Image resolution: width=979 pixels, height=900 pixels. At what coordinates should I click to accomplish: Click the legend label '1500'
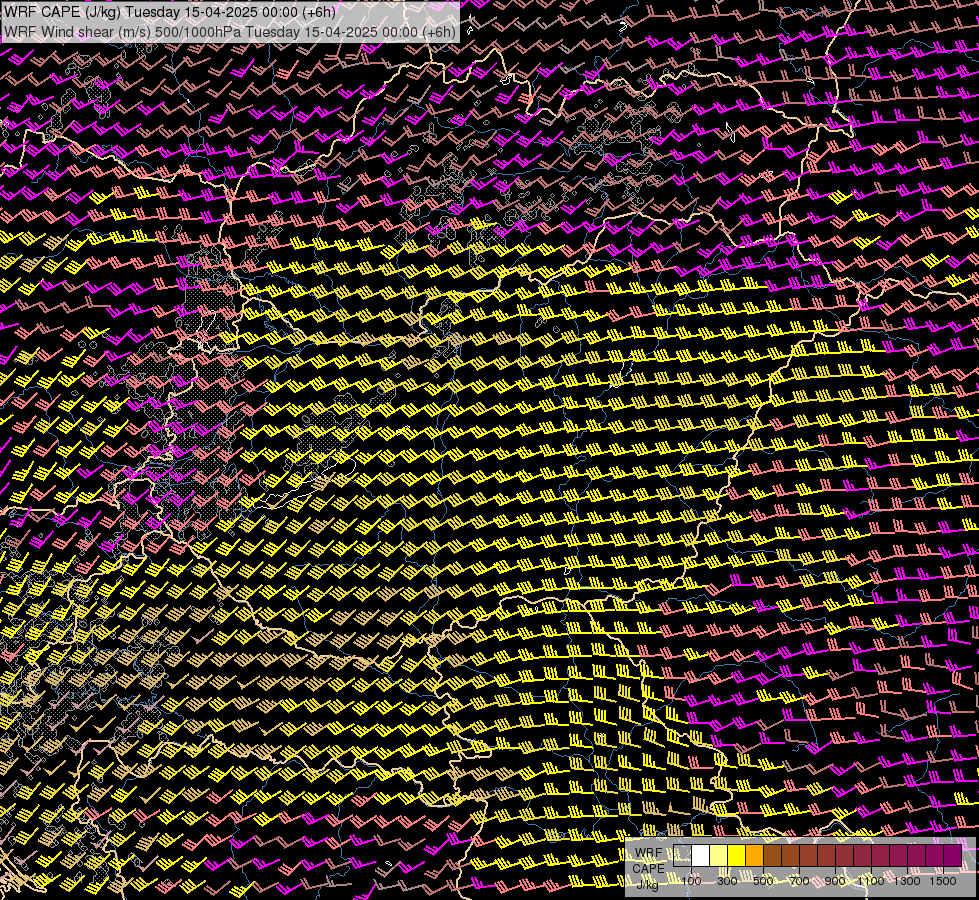pos(943,881)
